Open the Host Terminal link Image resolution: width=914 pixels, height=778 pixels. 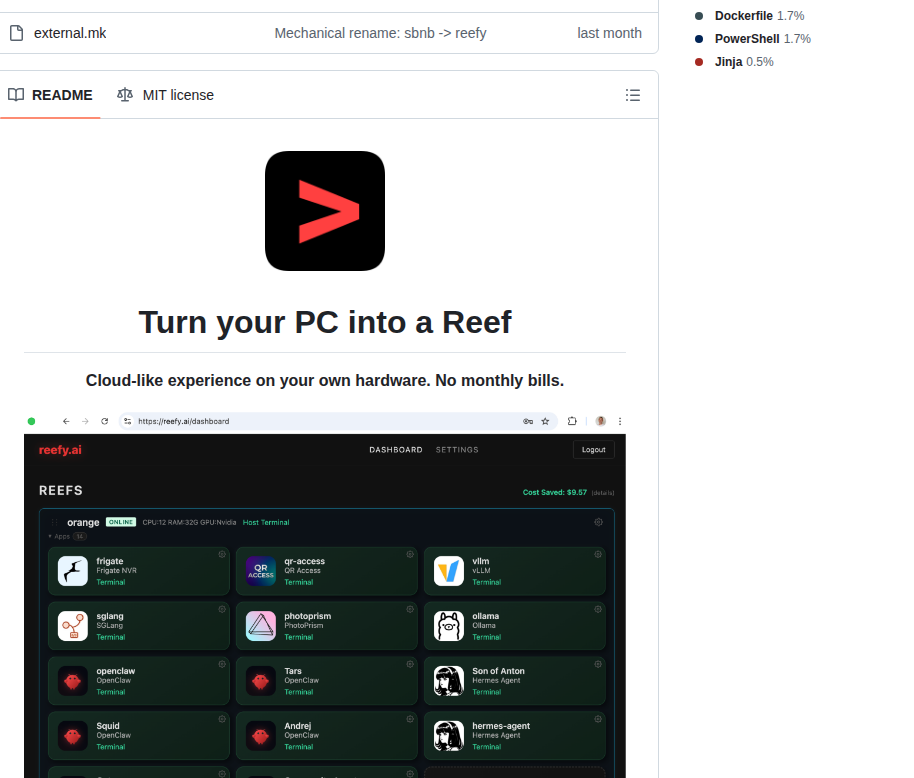[266, 522]
